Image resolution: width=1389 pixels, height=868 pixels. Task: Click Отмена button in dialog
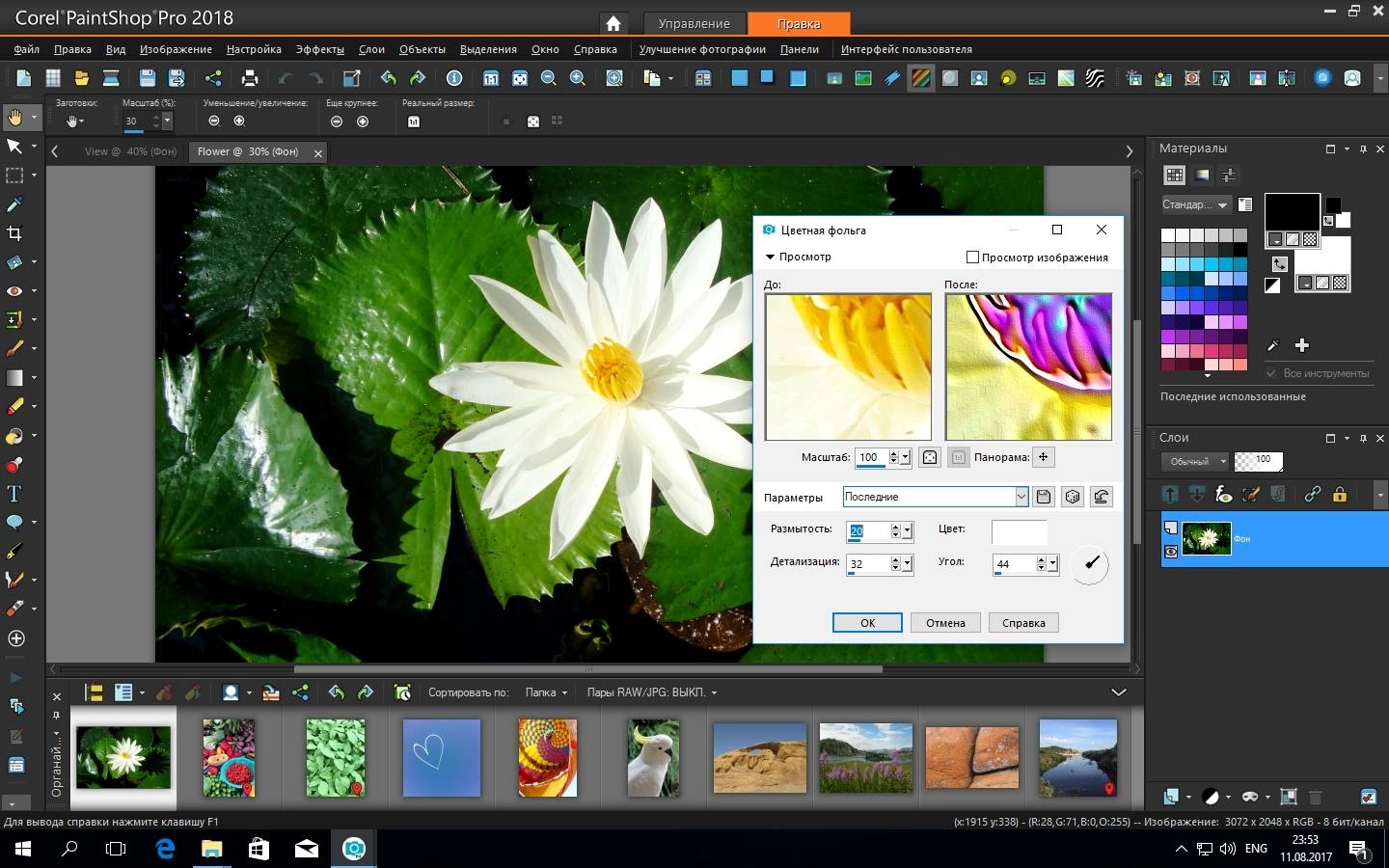click(945, 623)
